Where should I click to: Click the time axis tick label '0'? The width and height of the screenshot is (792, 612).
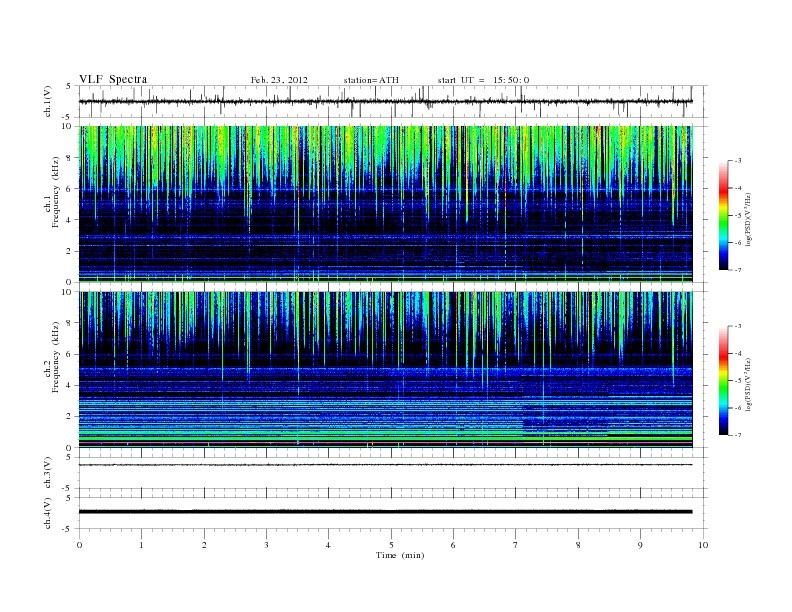[79, 545]
